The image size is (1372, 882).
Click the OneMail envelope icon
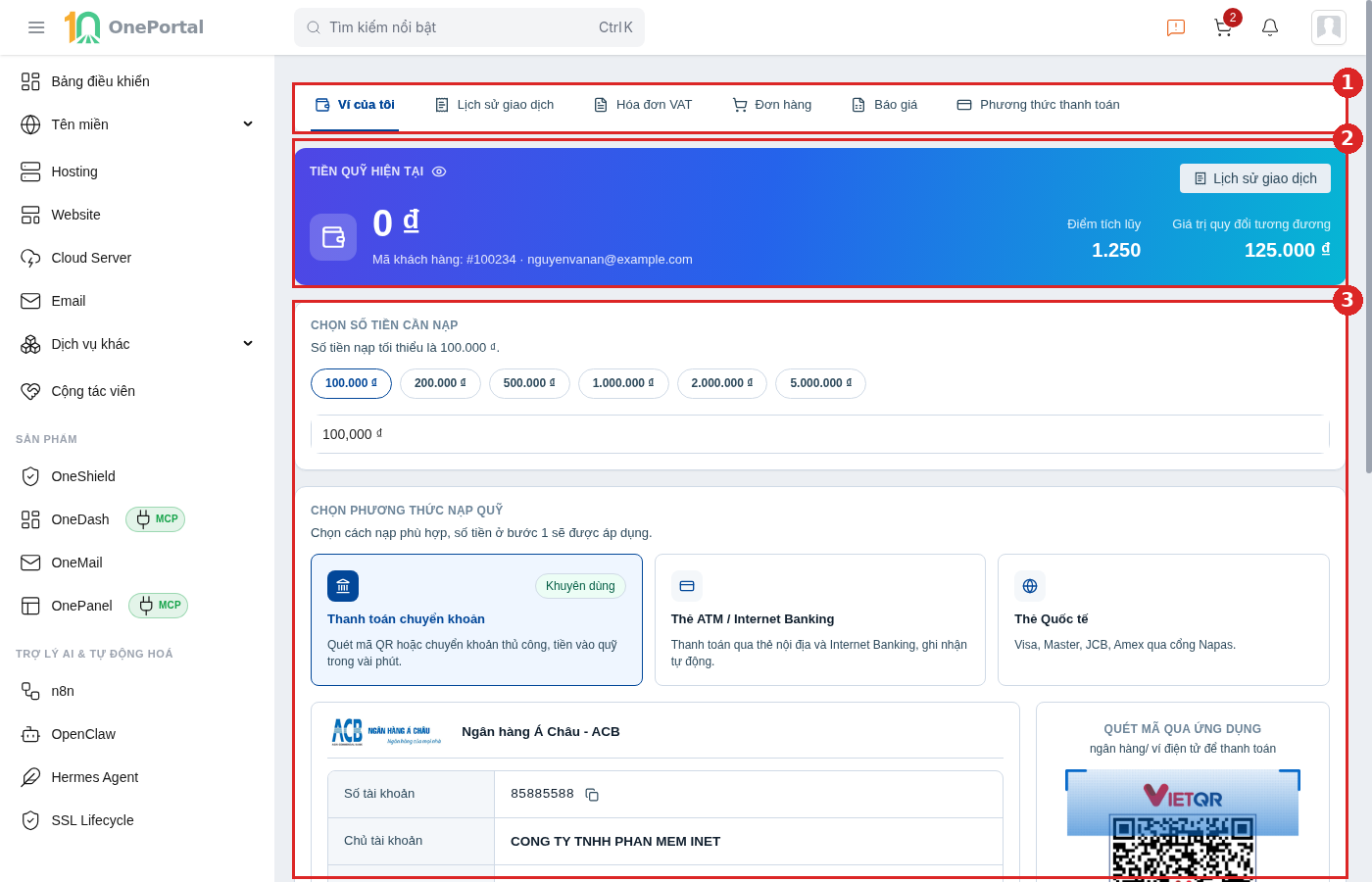(x=30, y=563)
